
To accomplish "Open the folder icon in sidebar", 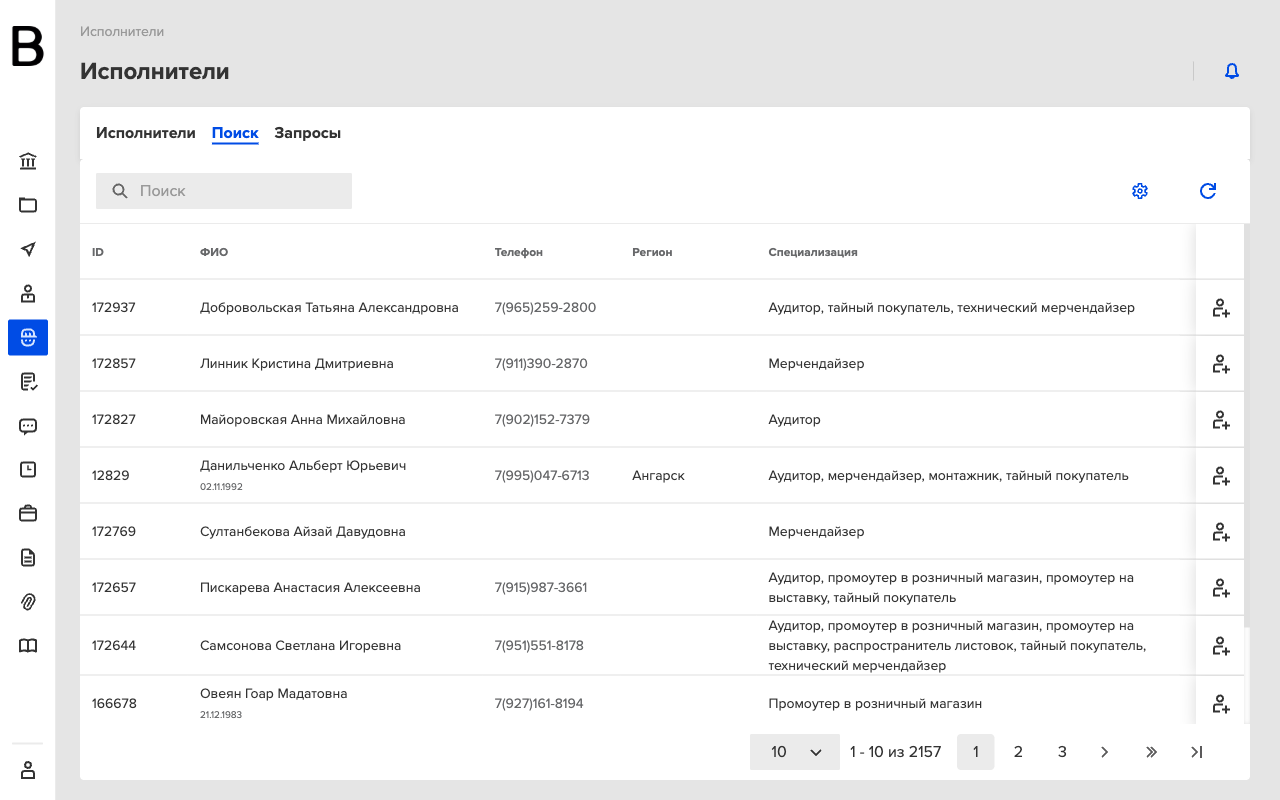I will (x=28, y=205).
